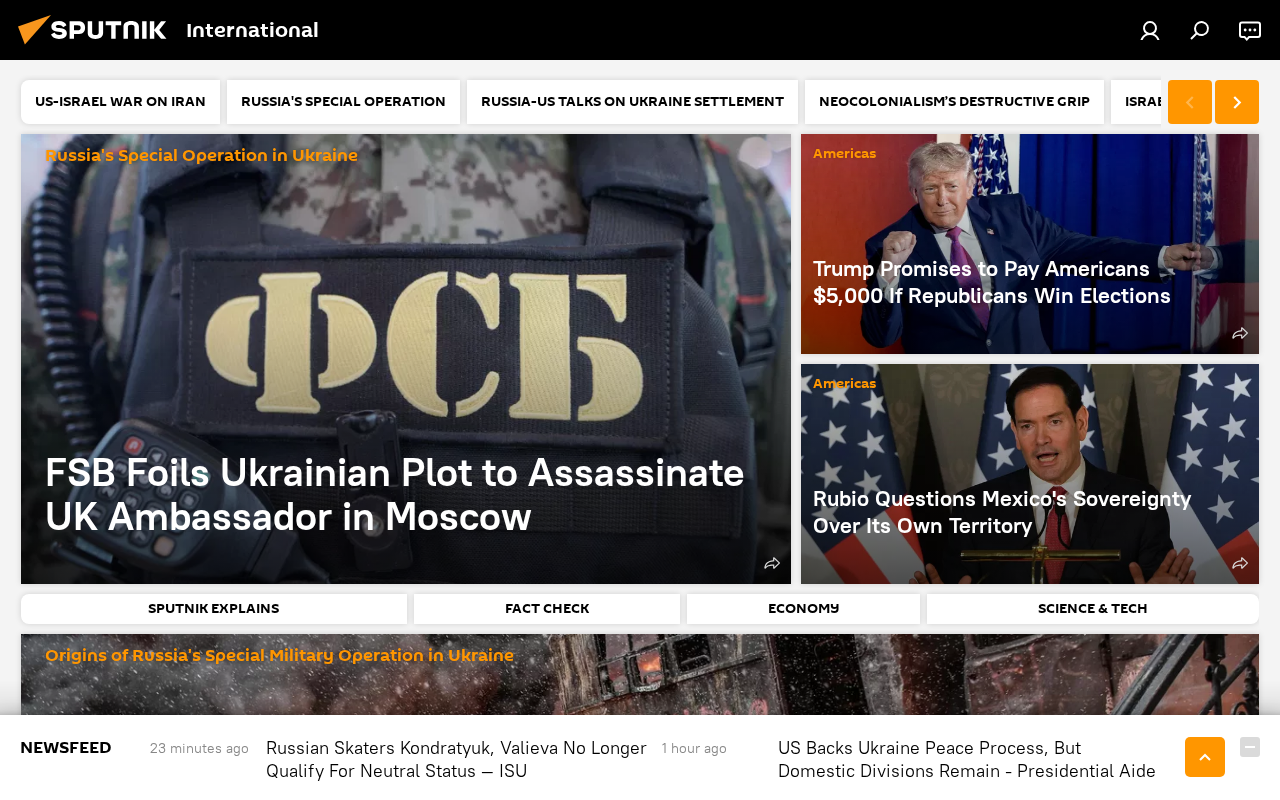Image resolution: width=1280 pixels, height=800 pixels.
Task: Read FSB Foils Ukrainian Plot headline
Action: click(395, 495)
